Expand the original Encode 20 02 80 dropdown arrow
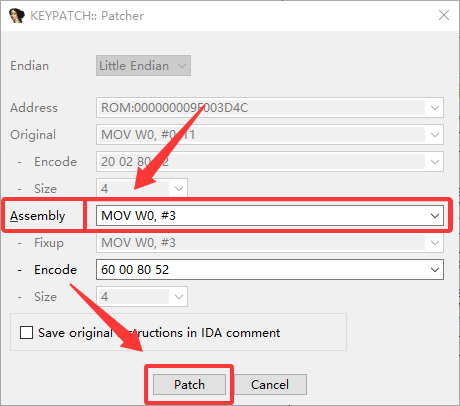The image size is (460, 406). point(435,162)
